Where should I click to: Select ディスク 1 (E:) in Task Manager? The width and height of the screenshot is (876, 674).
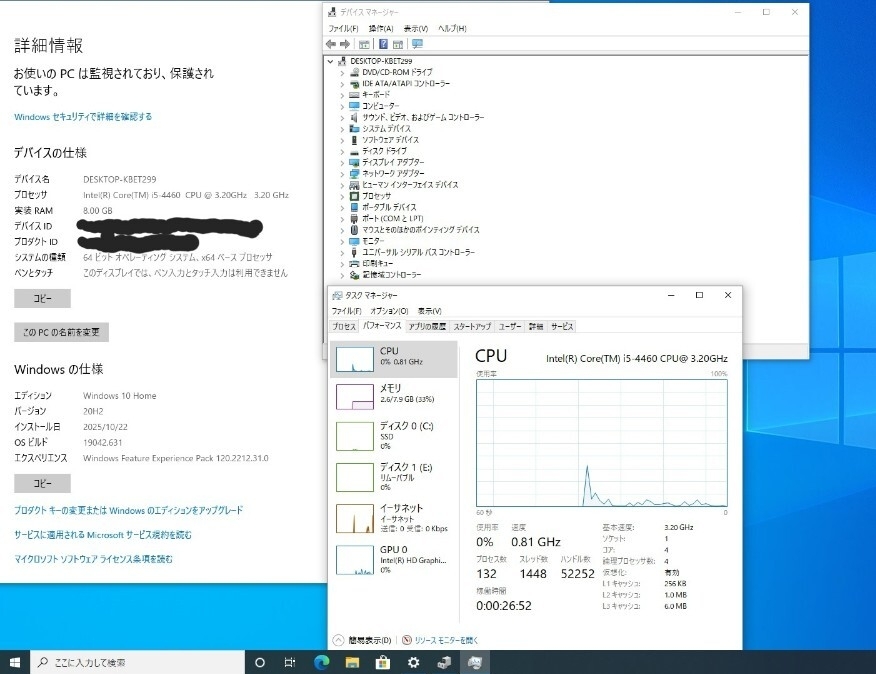click(x=394, y=477)
